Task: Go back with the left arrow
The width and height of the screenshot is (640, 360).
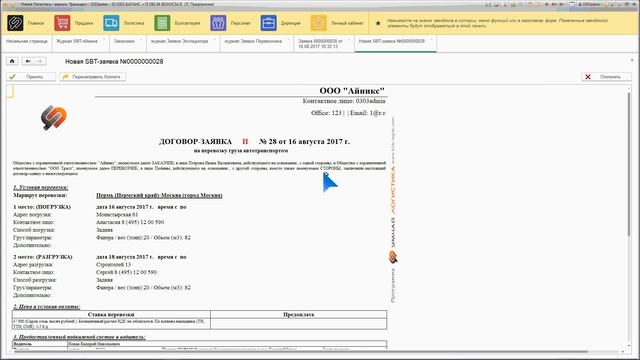Action: 28,61
